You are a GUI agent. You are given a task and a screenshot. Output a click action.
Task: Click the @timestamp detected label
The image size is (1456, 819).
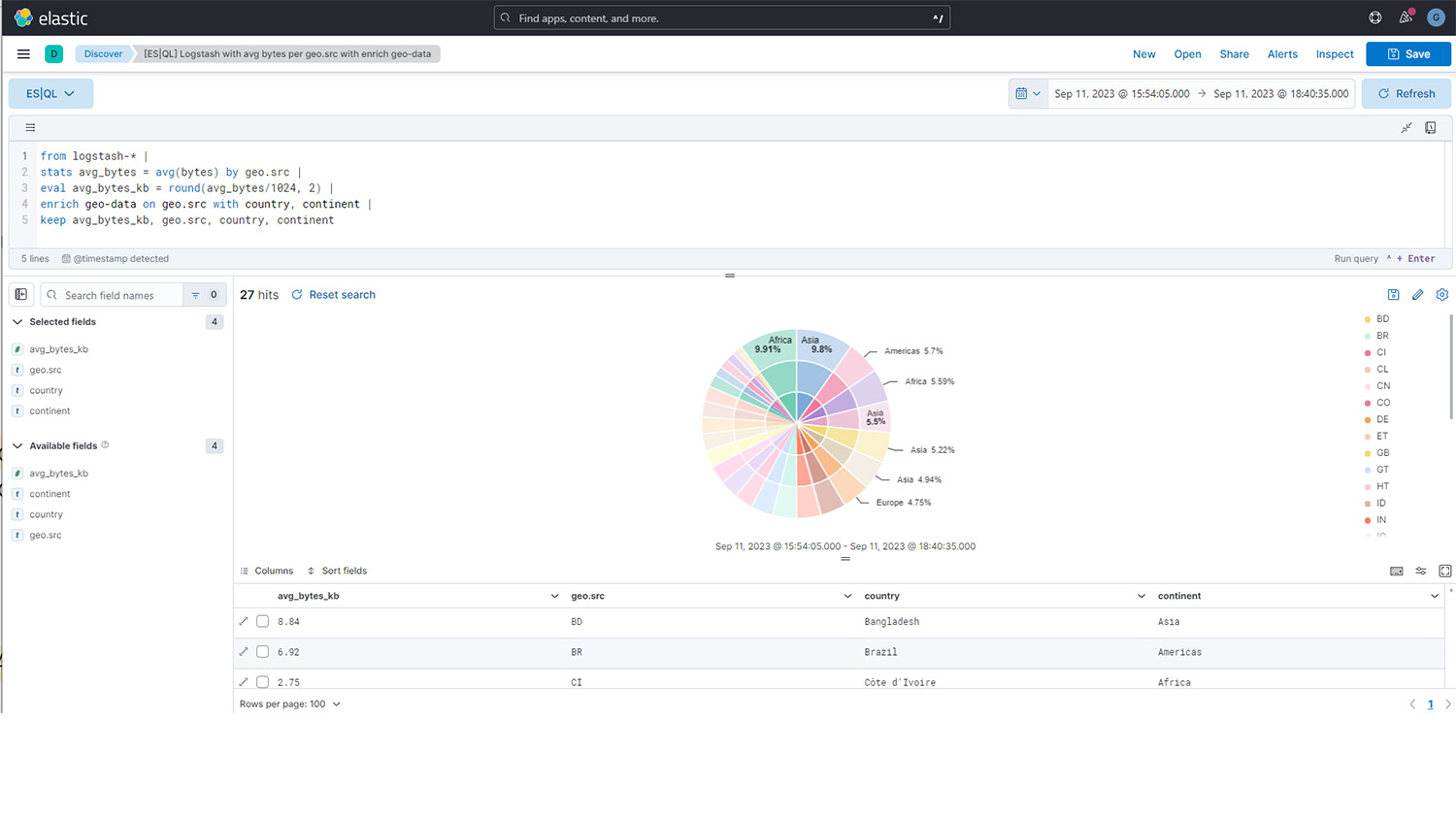point(116,259)
